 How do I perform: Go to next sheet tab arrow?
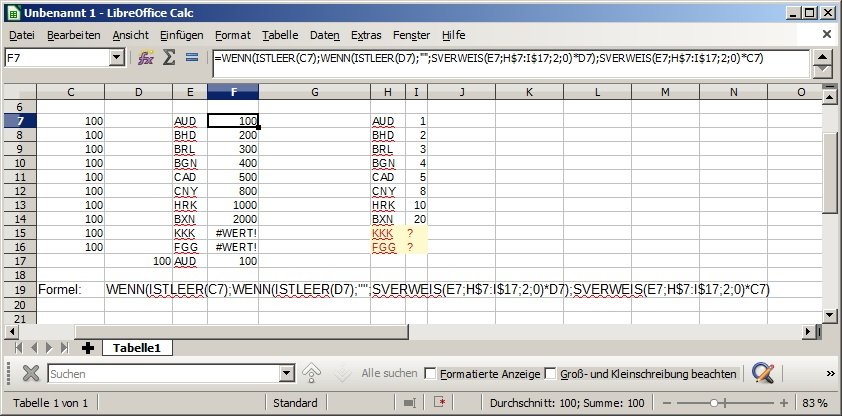click(x=49, y=348)
